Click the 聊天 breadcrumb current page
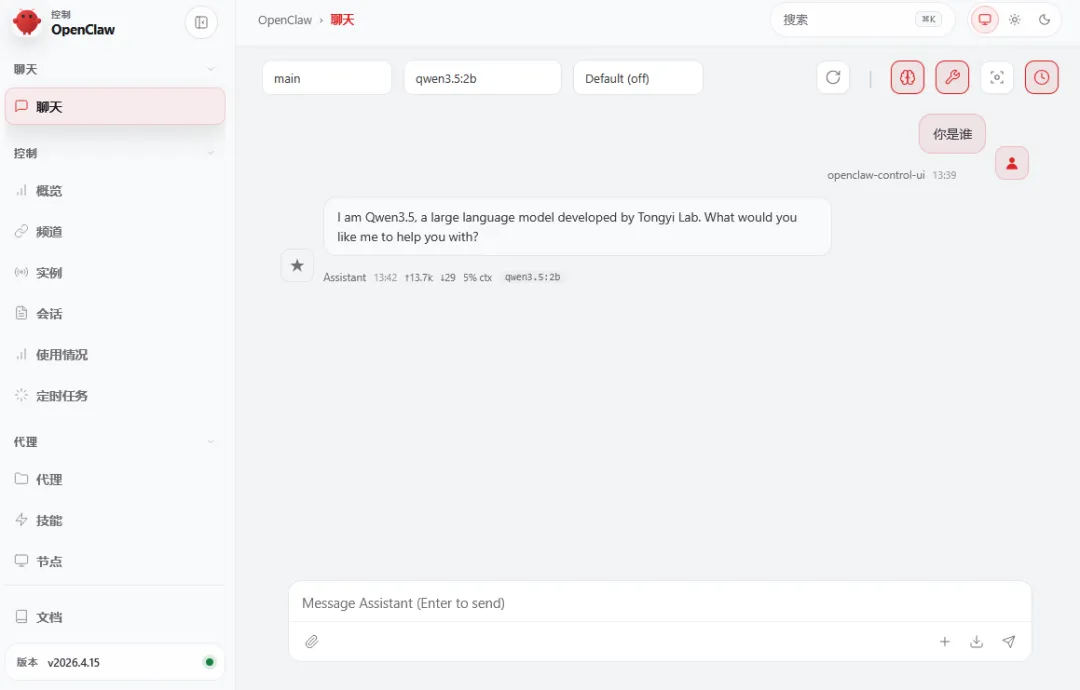Image resolution: width=1080 pixels, height=690 pixels. pos(342,20)
